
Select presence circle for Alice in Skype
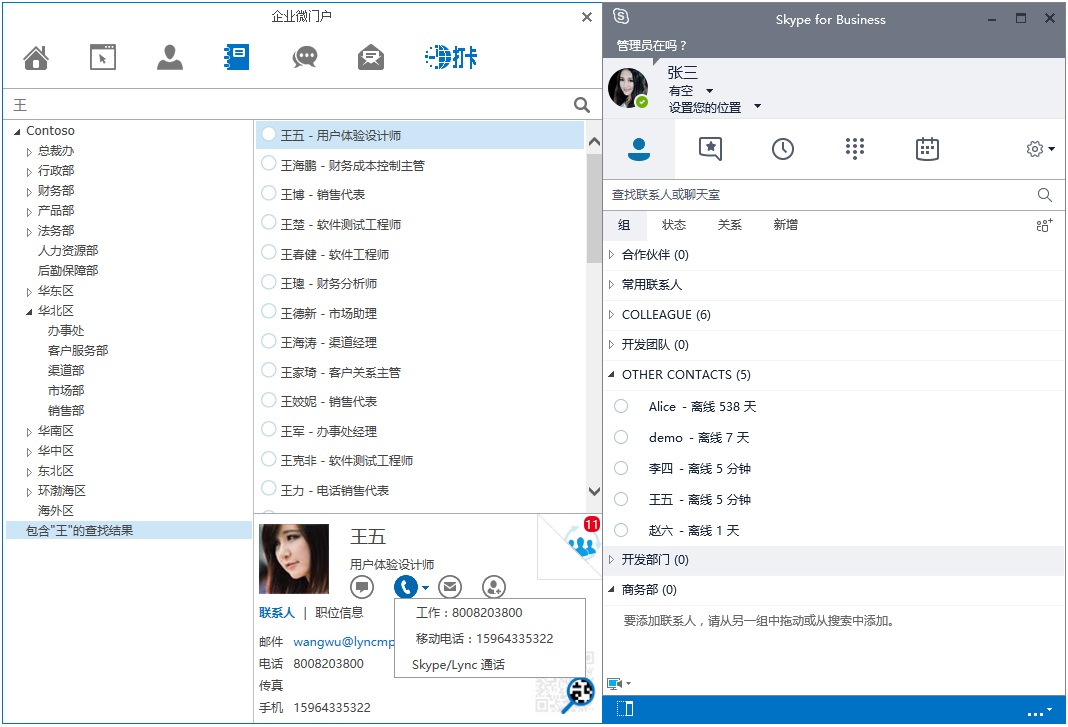(621, 406)
